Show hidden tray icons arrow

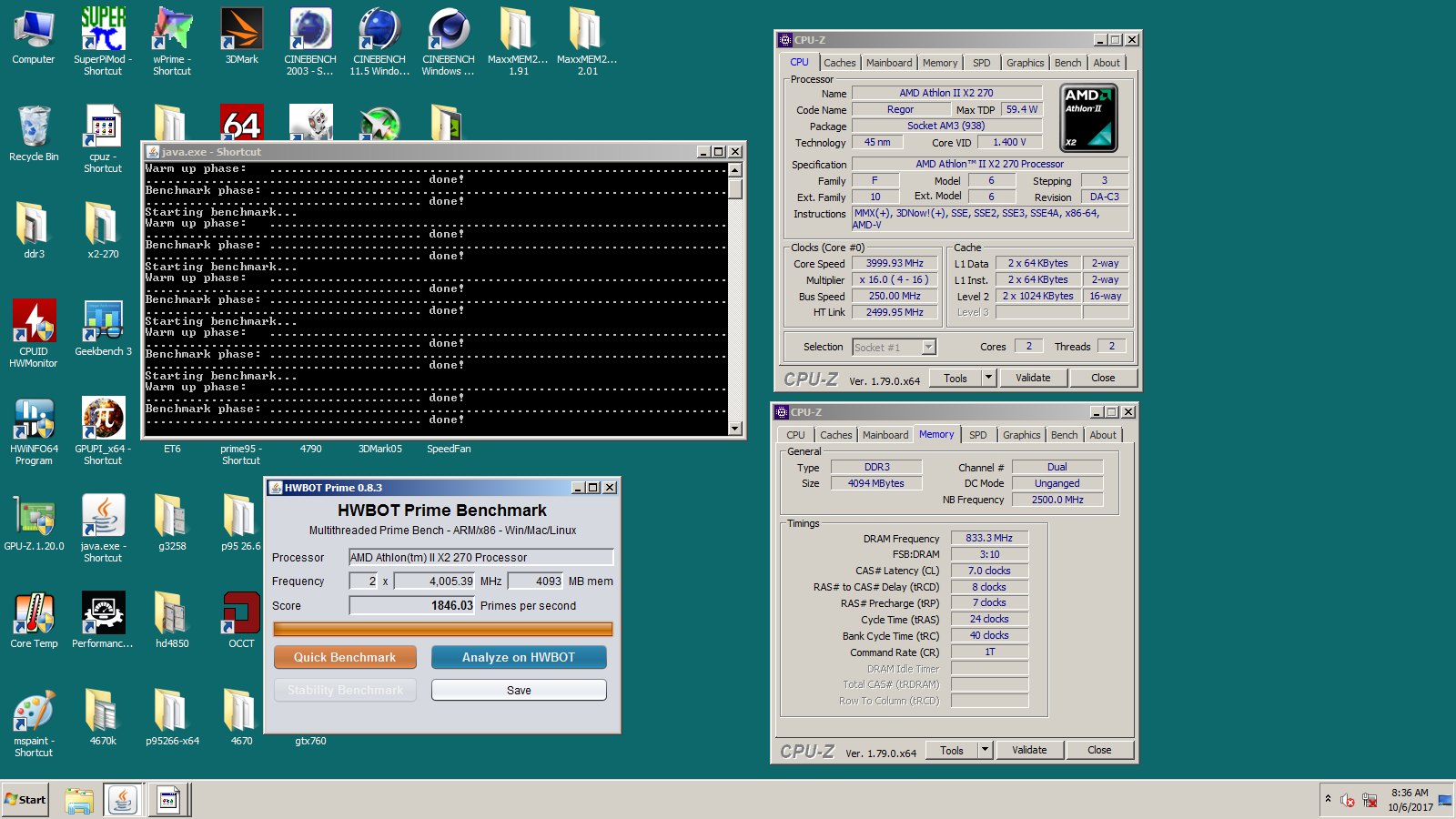click(x=1328, y=800)
